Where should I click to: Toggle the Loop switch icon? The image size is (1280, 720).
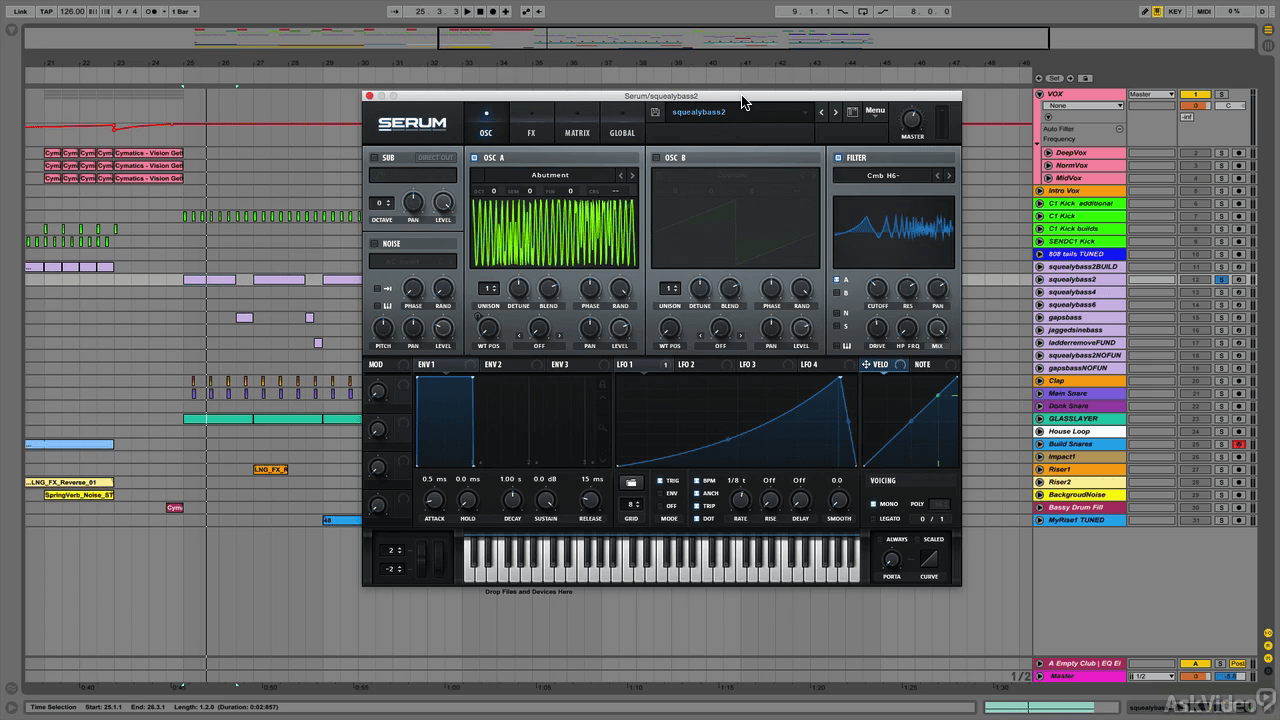(862, 12)
